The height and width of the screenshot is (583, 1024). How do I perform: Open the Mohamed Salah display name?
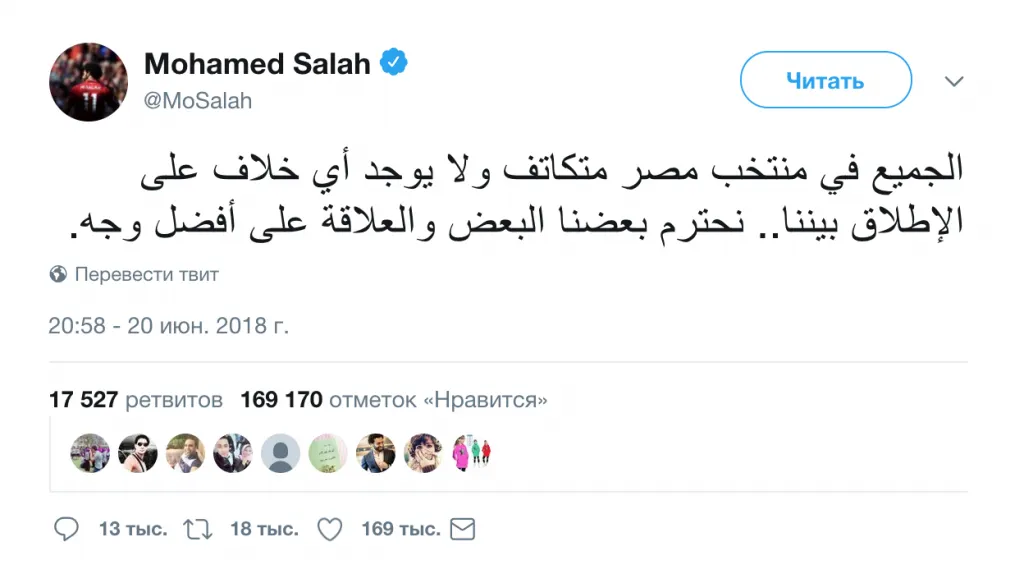257,64
